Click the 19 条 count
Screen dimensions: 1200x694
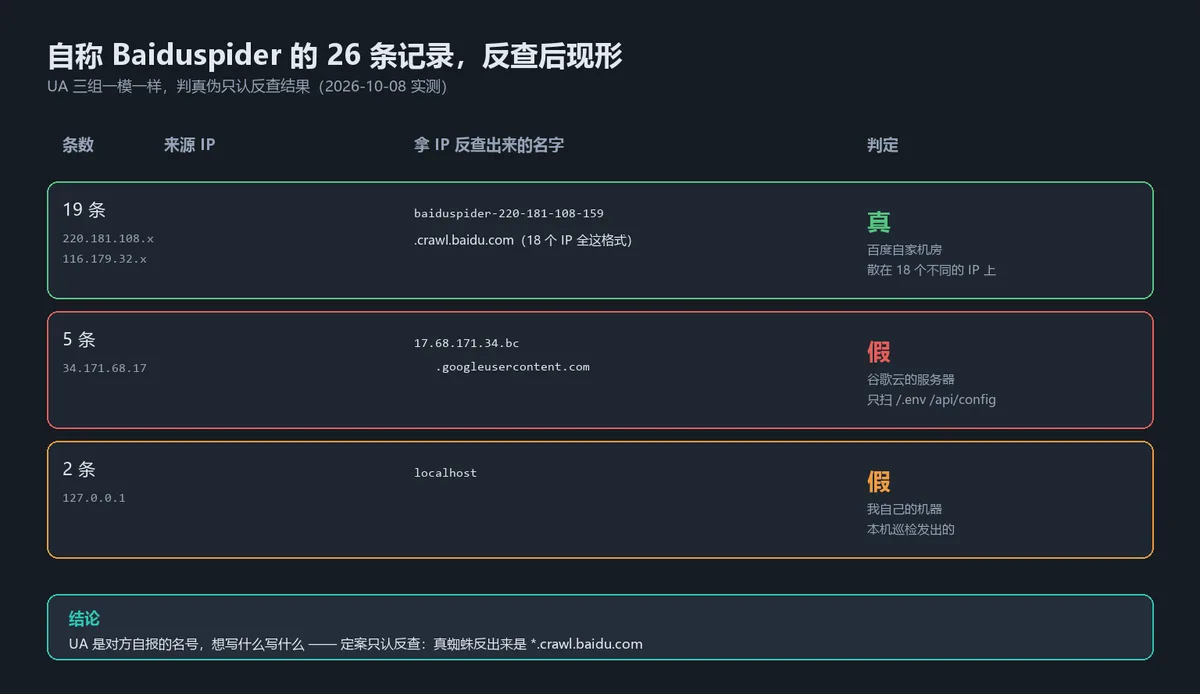click(84, 210)
